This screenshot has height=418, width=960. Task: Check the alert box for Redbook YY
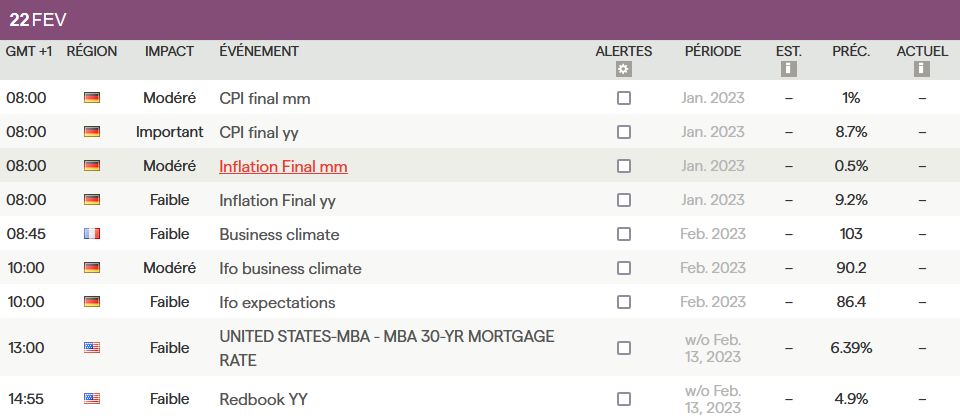(624, 399)
